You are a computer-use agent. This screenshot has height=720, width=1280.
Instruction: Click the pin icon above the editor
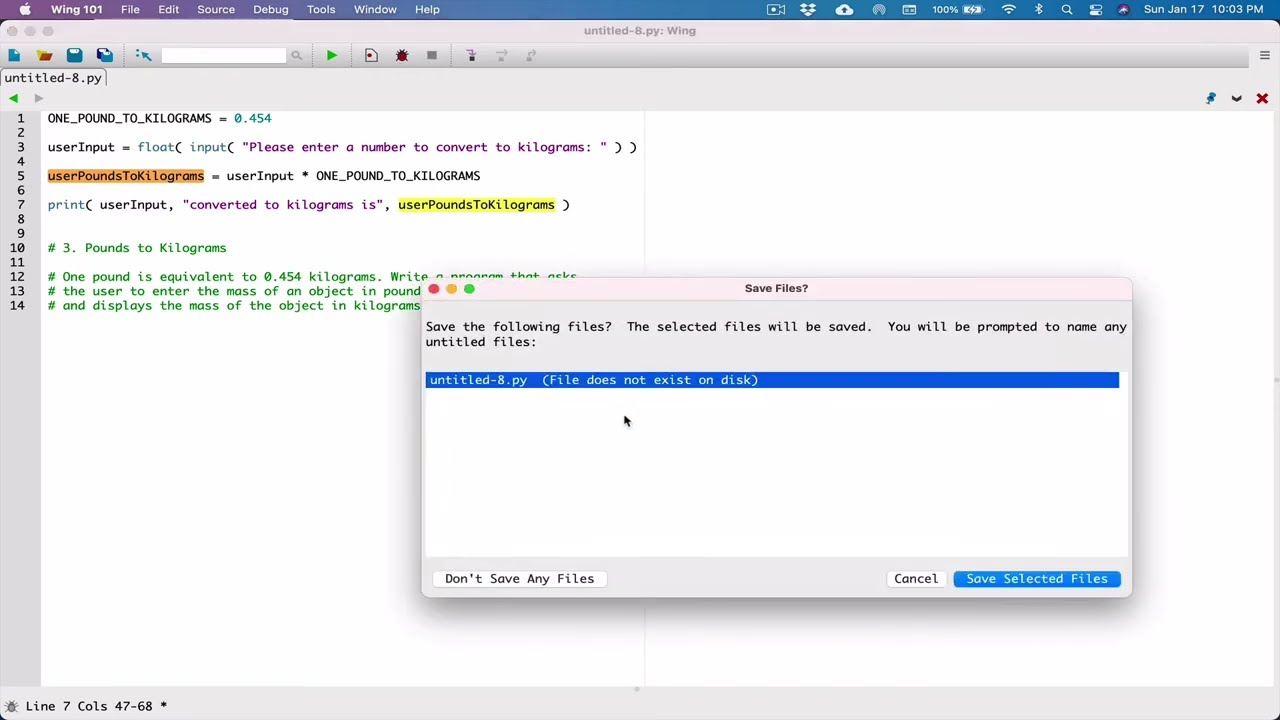pos(1211,98)
